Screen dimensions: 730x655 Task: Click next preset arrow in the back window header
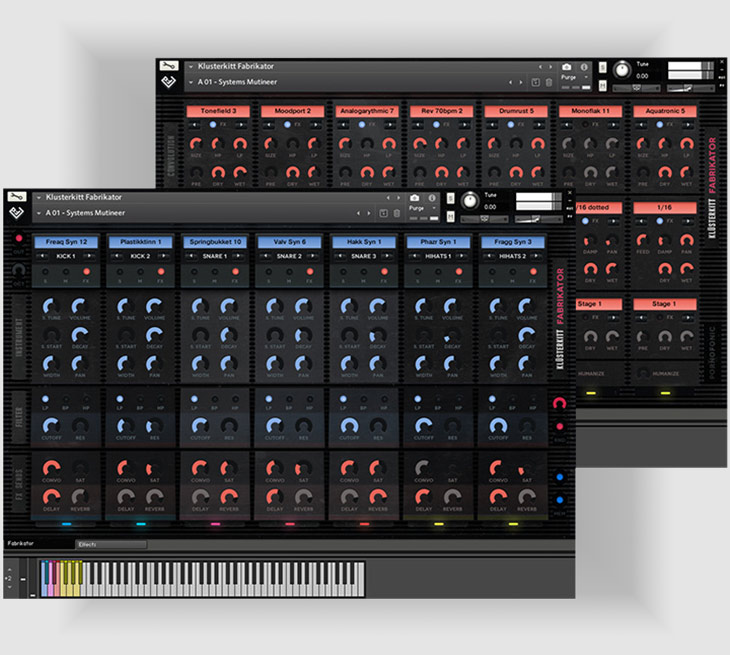click(x=520, y=82)
